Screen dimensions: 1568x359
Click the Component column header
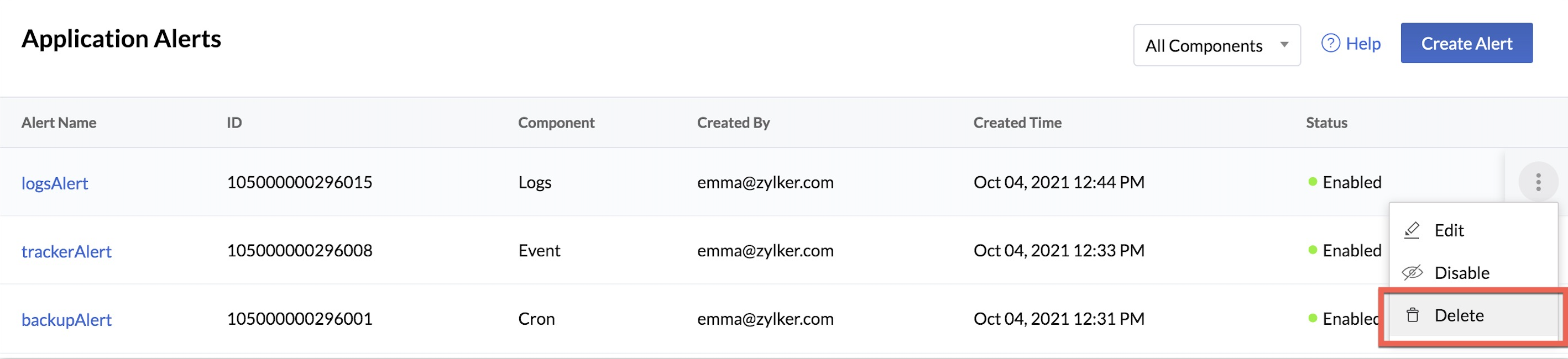tap(556, 123)
